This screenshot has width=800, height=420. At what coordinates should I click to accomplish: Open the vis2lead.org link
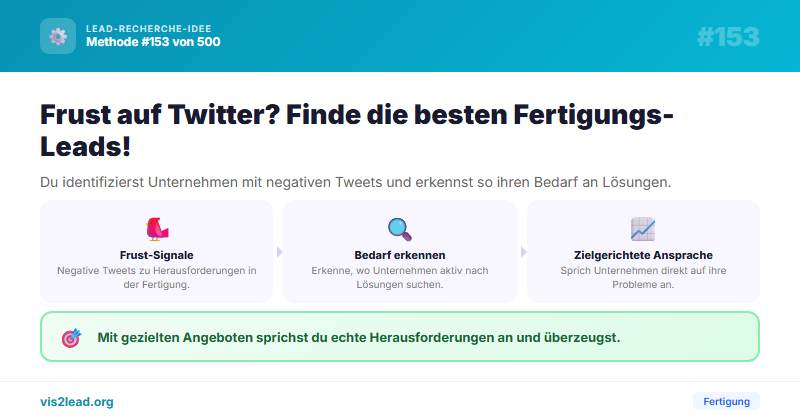77,402
